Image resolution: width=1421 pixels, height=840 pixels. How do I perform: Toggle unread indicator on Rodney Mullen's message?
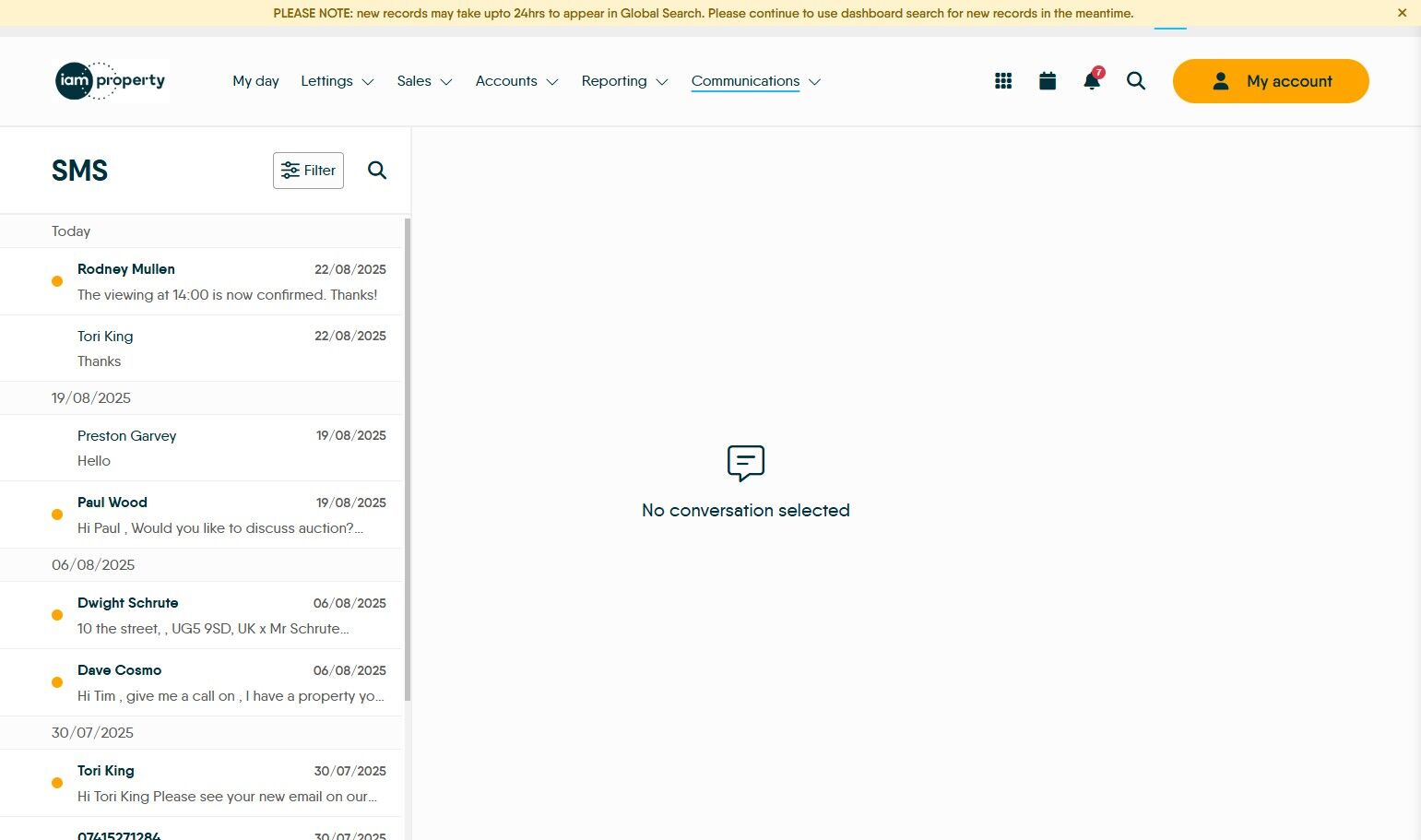[x=56, y=280]
